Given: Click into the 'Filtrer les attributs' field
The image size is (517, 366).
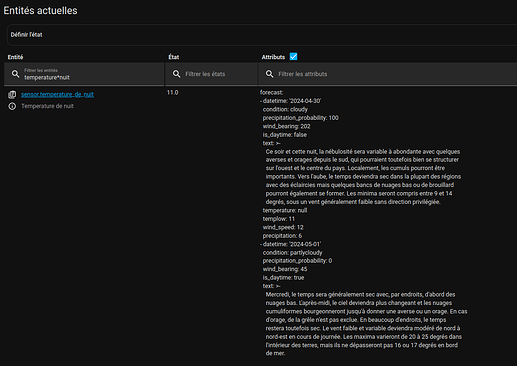Looking at the screenshot, I should pos(388,74).
